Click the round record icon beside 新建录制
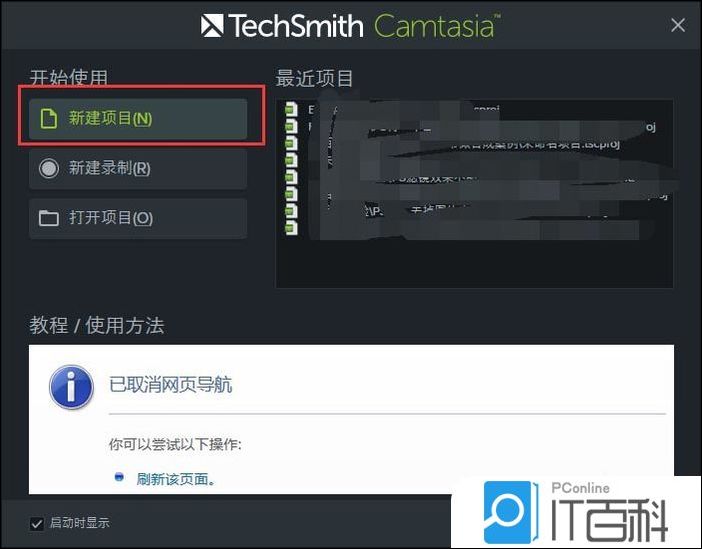702x549 pixels. 48,168
